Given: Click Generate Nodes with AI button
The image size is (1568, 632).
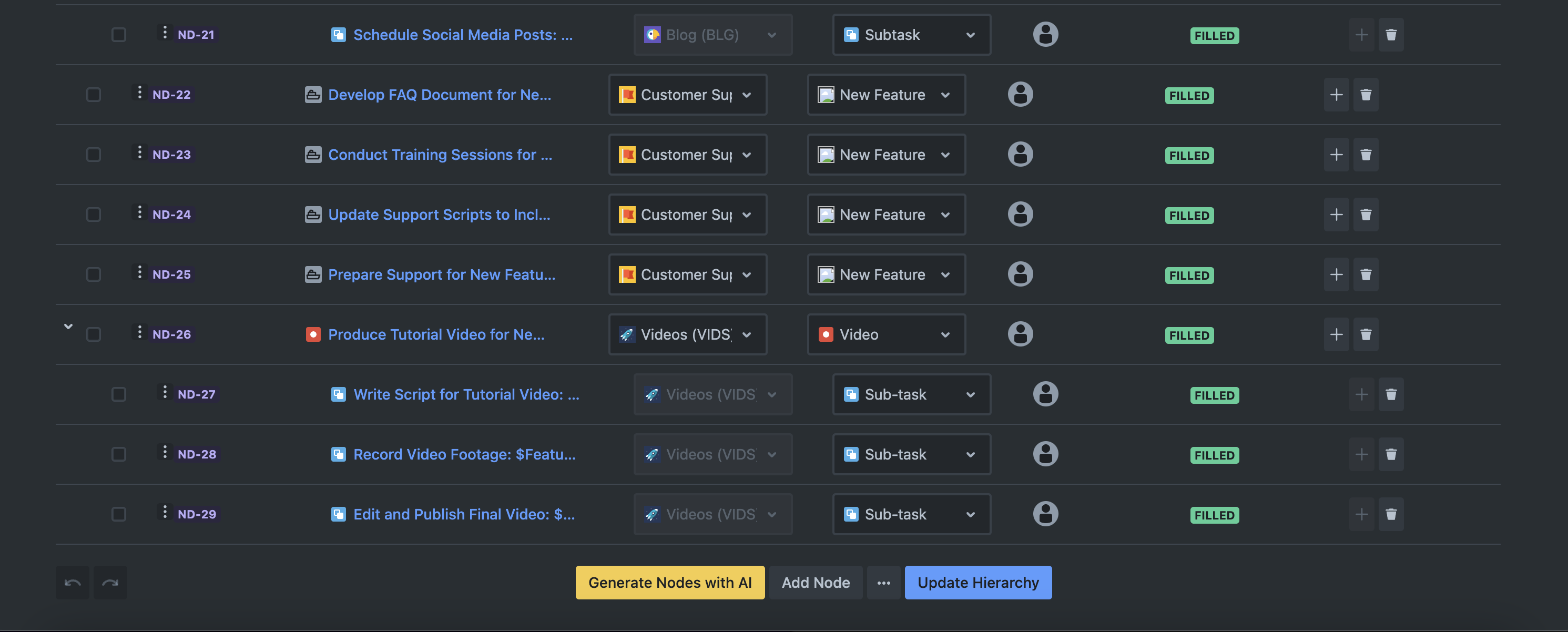Looking at the screenshot, I should click(x=669, y=582).
